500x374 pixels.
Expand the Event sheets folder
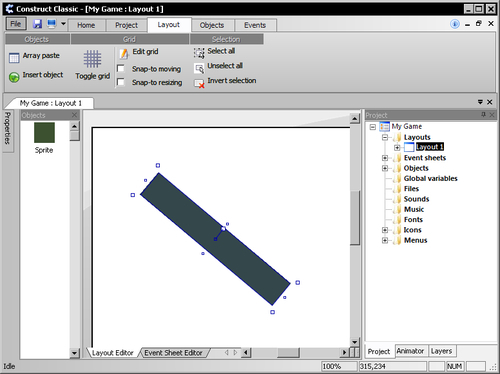[385, 158]
